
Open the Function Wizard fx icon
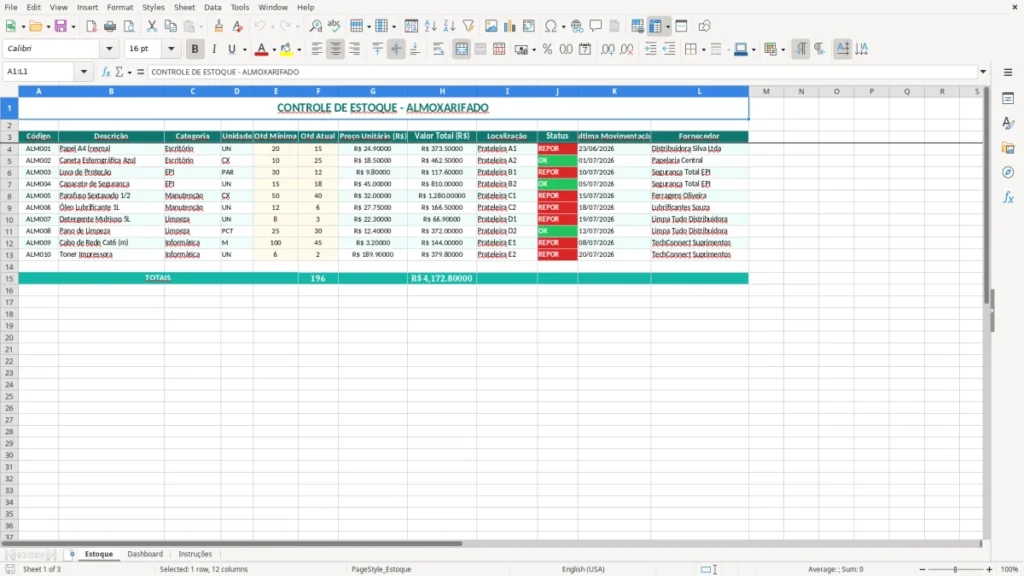click(x=106, y=72)
